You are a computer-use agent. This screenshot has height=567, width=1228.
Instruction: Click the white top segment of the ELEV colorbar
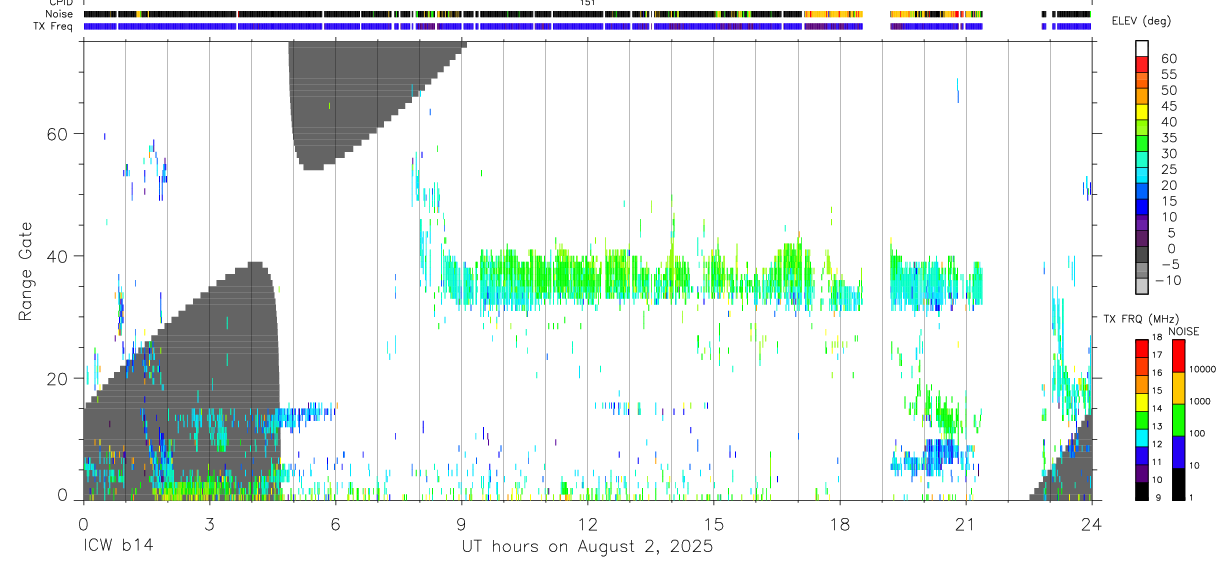pyautogui.click(x=1142, y=49)
